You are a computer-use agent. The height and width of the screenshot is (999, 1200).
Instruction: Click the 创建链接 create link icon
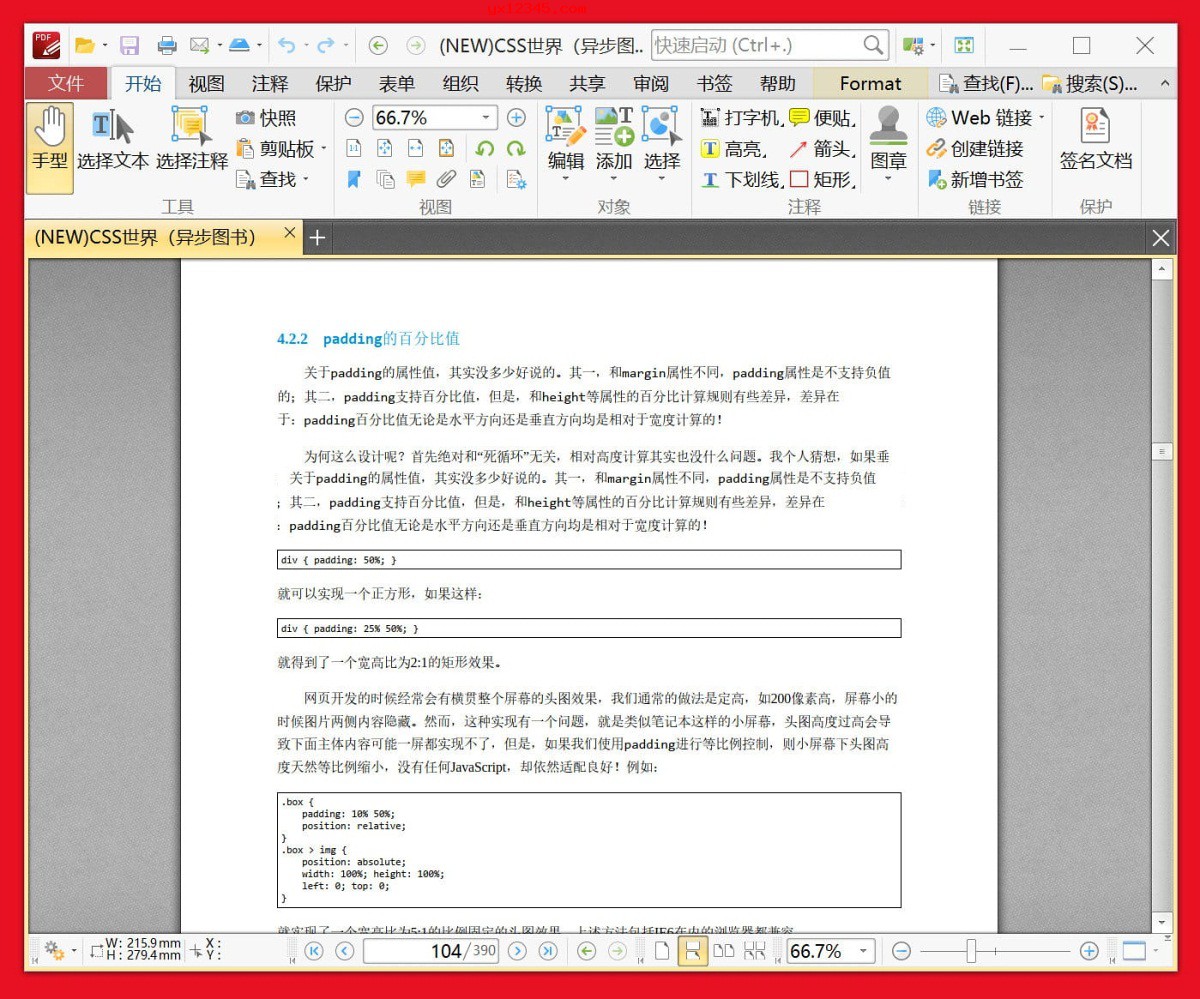[x=983, y=147]
